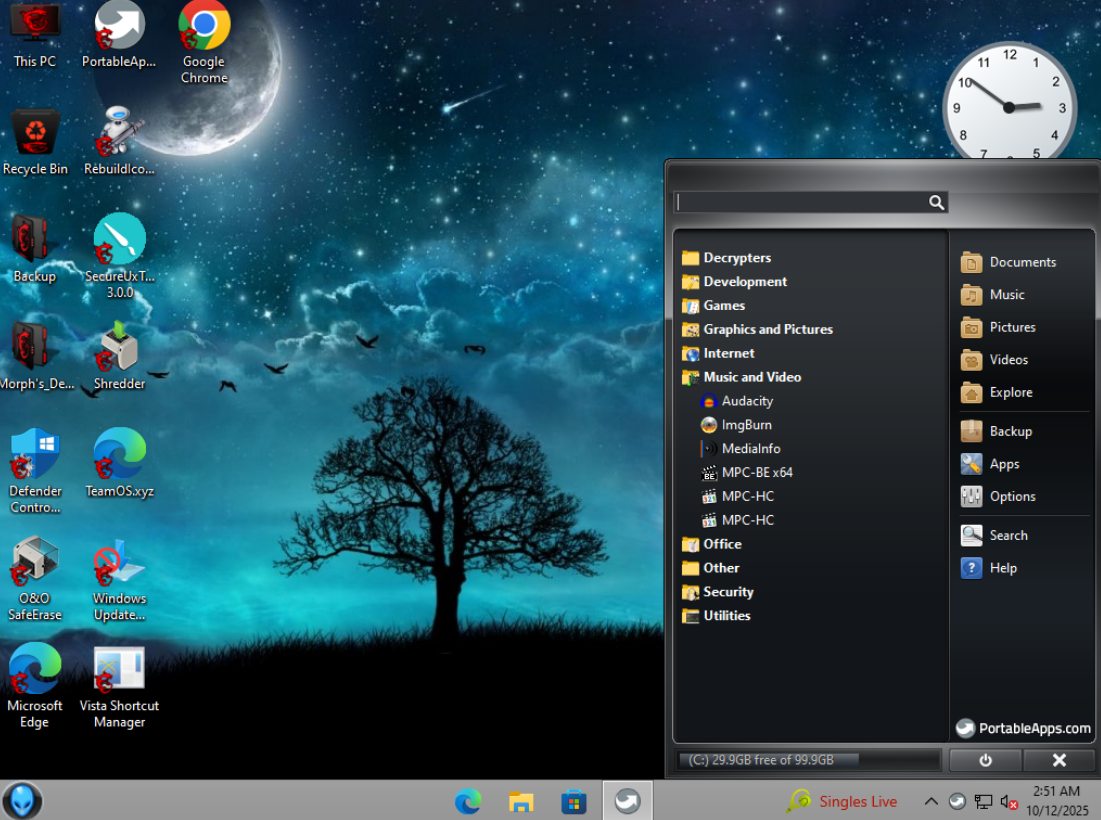
Task: Expand the Utilities category folder
Action: pyautogui.click(x=726, y=616)
